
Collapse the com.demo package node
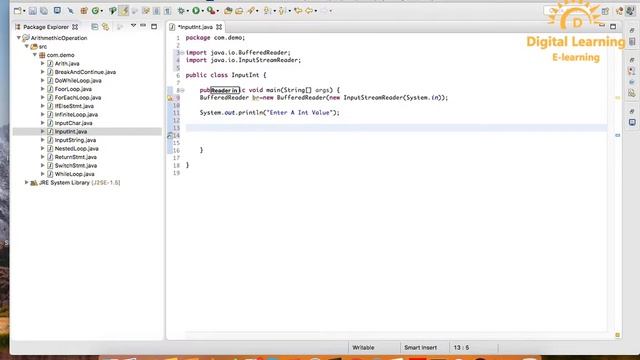click(35, 55)
